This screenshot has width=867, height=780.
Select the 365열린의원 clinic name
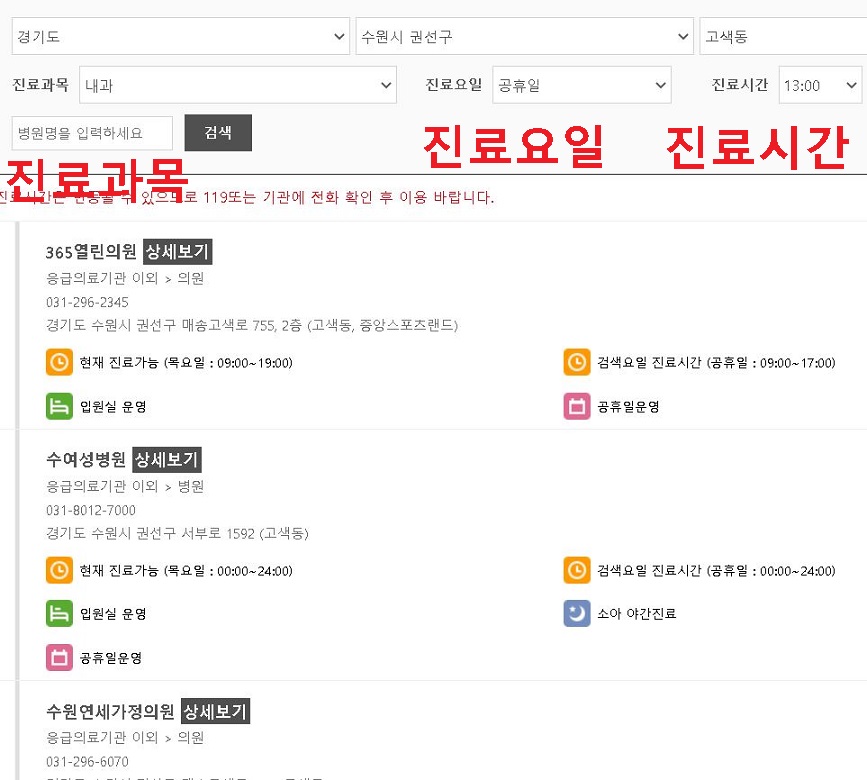coord(91,252)
